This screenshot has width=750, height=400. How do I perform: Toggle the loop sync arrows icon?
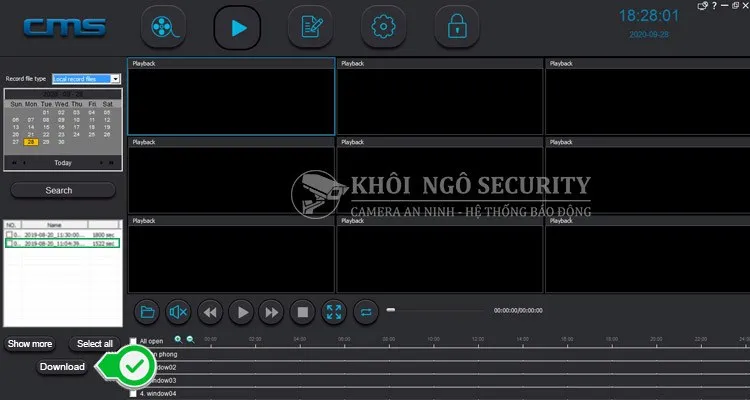click(x=366, y=312)
